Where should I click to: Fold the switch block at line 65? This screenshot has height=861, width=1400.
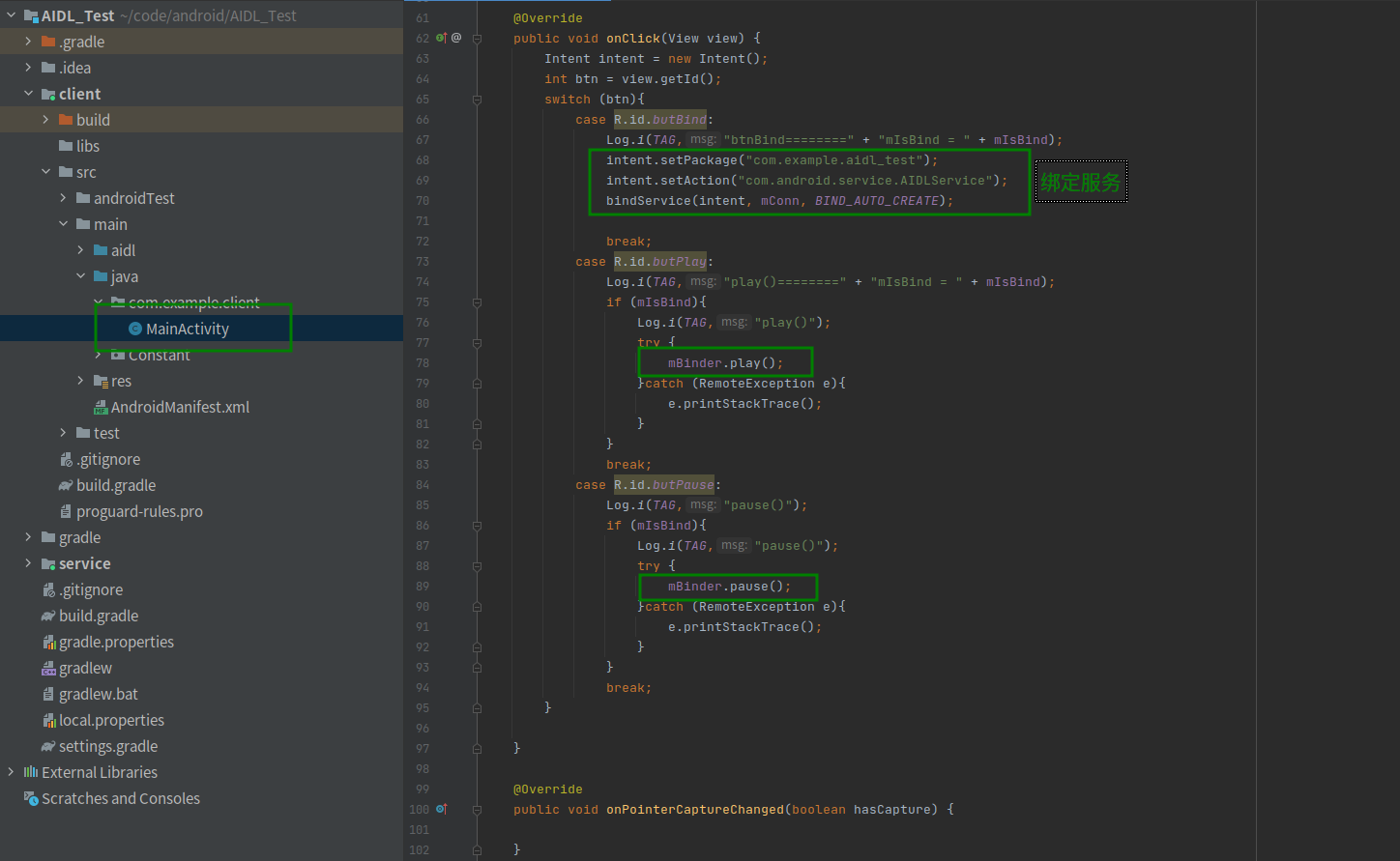[477, 99]
